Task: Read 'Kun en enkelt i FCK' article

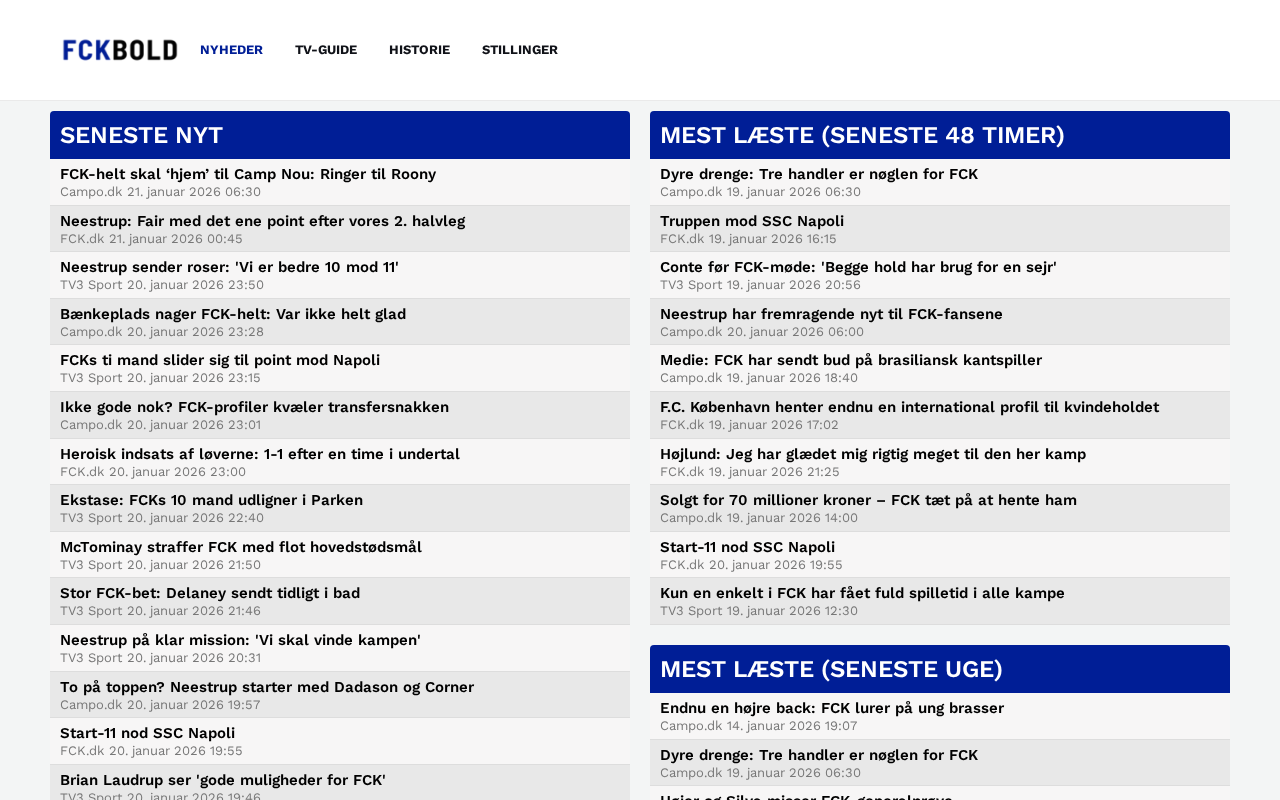Action: [x=862, y=593]
